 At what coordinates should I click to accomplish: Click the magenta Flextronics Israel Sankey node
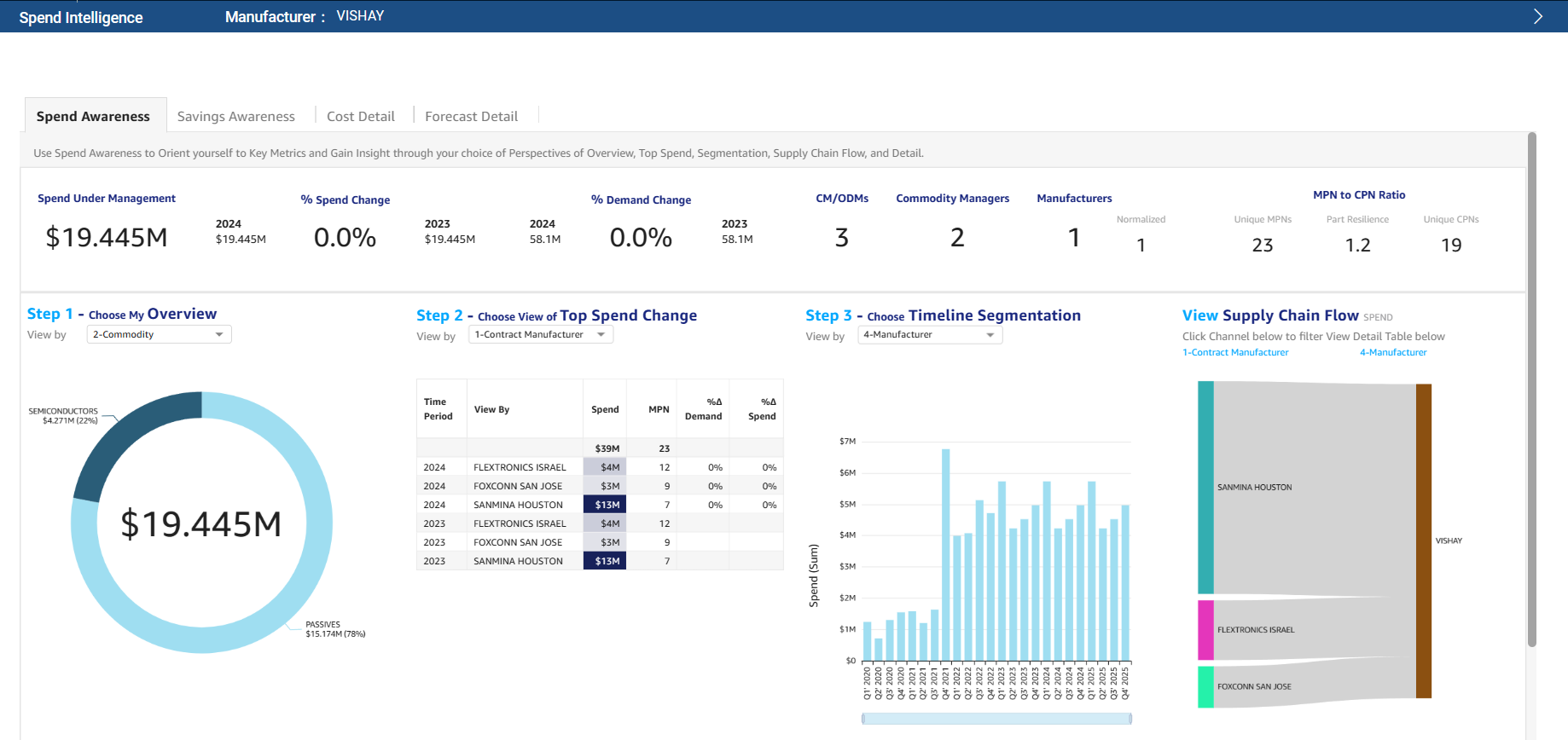point(1205,630)
